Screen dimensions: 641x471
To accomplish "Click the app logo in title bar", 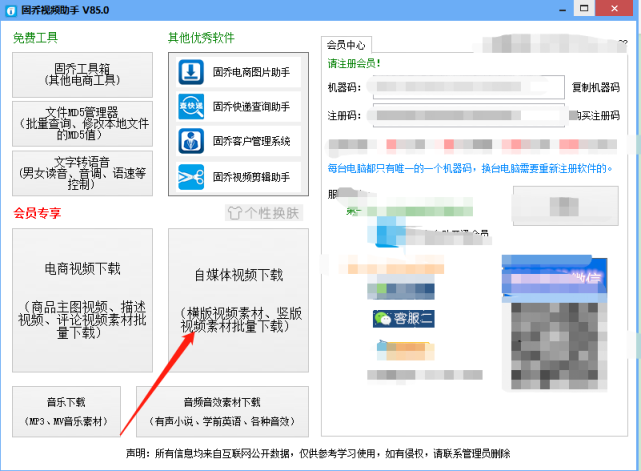I will tap(11, 10).
